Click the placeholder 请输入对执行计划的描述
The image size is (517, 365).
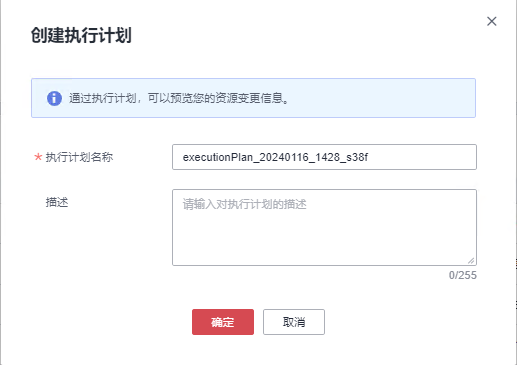pyautogui.click(x=244, y=204)
